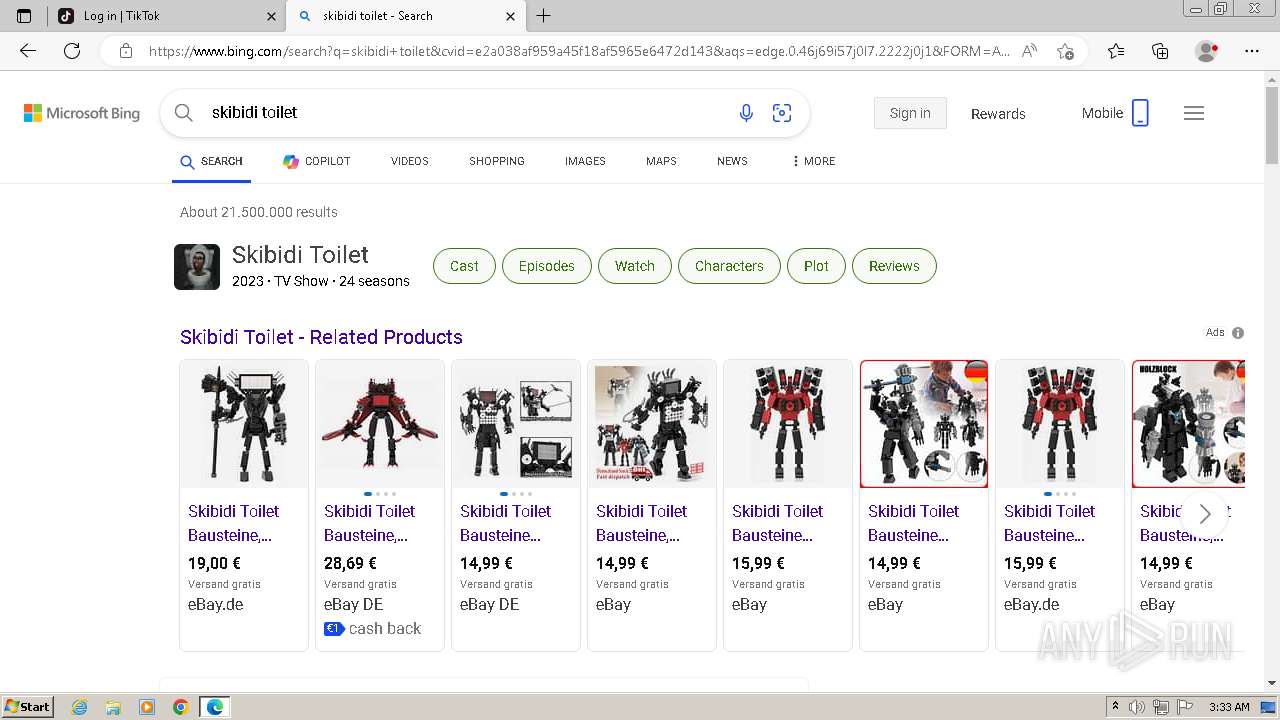Click the microphone voice search icon
This screenshot has width=1280, height=720.
[746, 113]
